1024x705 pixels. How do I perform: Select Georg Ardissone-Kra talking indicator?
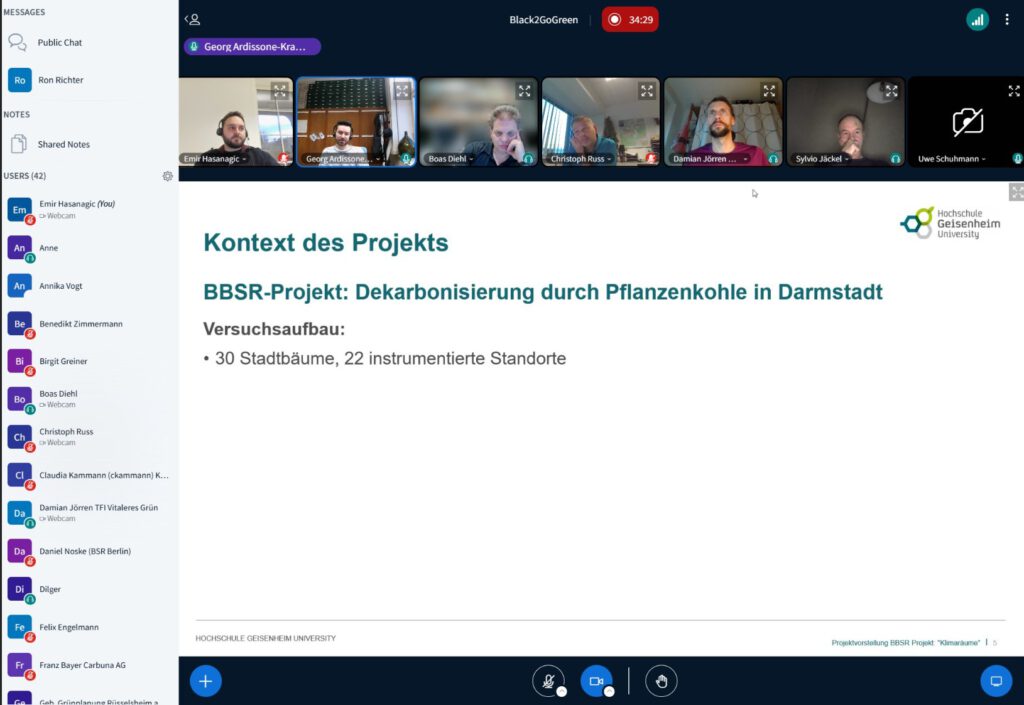pyautogui.click(x=252, y=47)
